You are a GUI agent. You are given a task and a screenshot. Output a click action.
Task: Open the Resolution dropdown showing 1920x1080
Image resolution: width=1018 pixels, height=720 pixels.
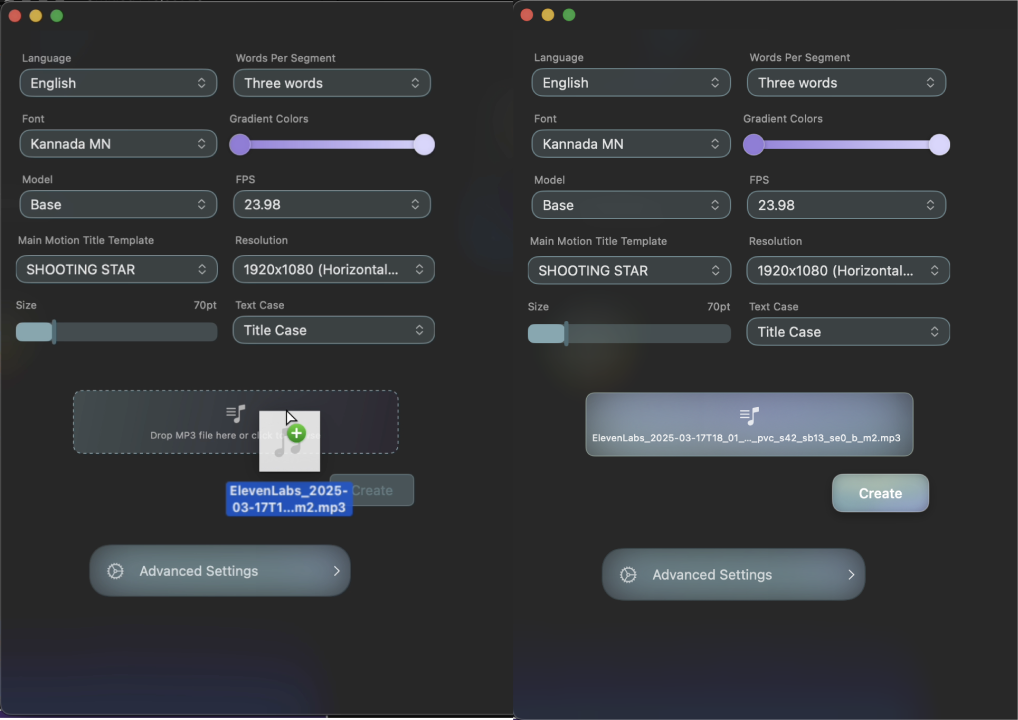coord(333,269)
